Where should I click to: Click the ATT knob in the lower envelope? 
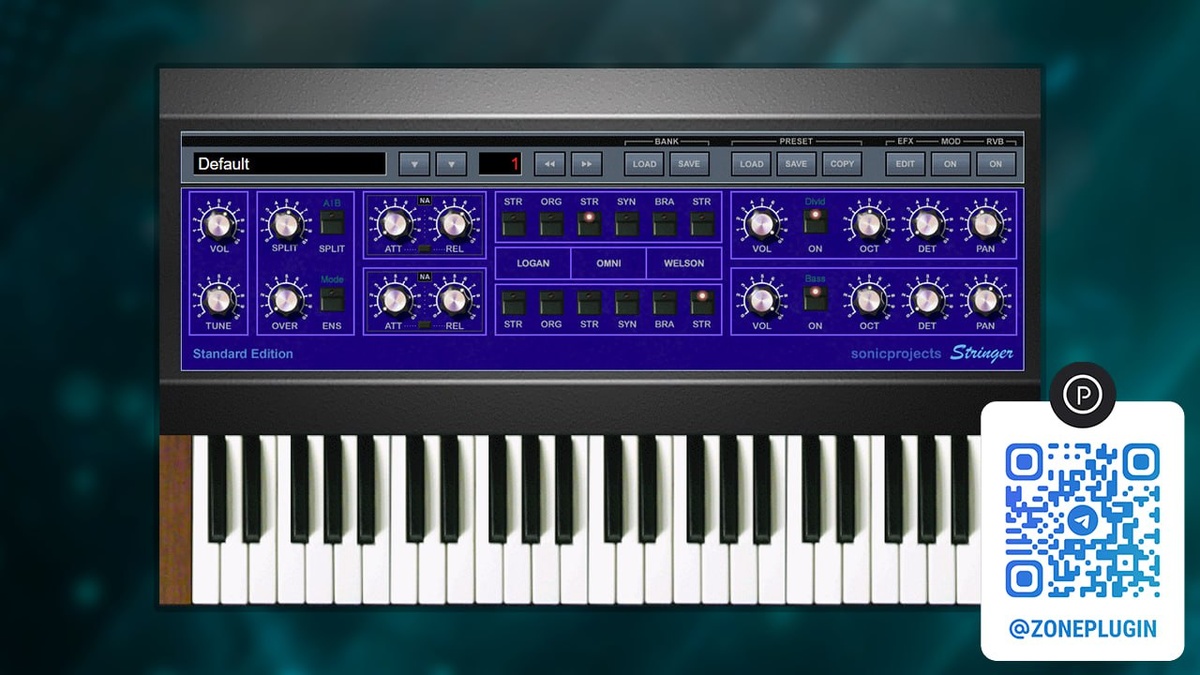point(395,299)
